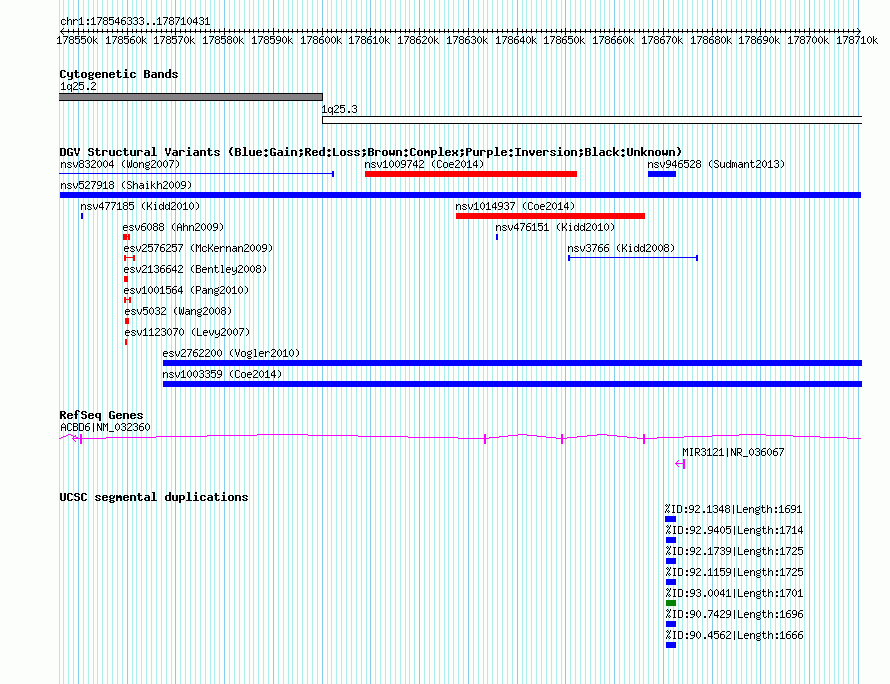Click ruler position 178700k
The image size is (890, 684).
coord(808,41)
